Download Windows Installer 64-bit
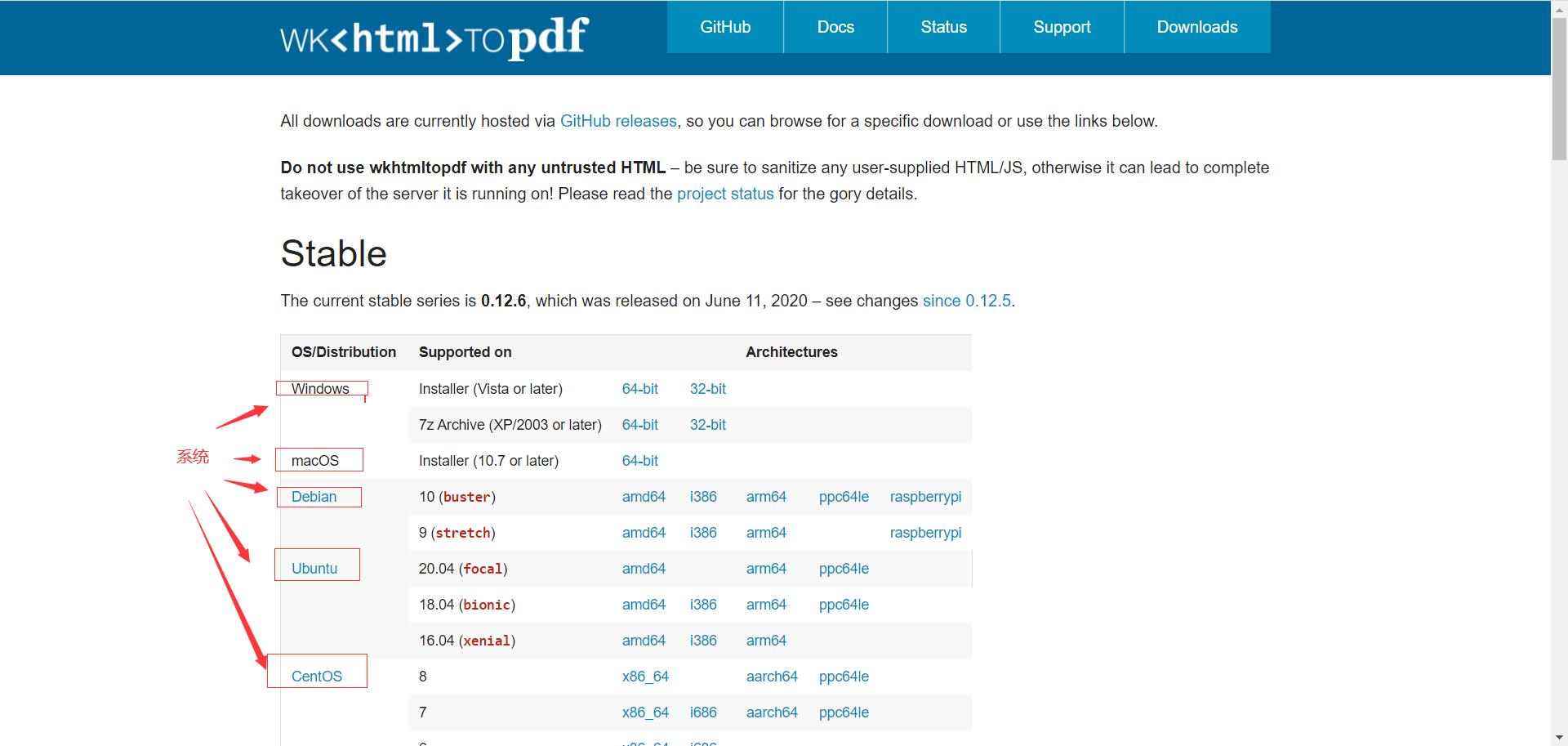Image resolution: width=1568 pixels, height=746 pixels. click(x=639, y=389)
